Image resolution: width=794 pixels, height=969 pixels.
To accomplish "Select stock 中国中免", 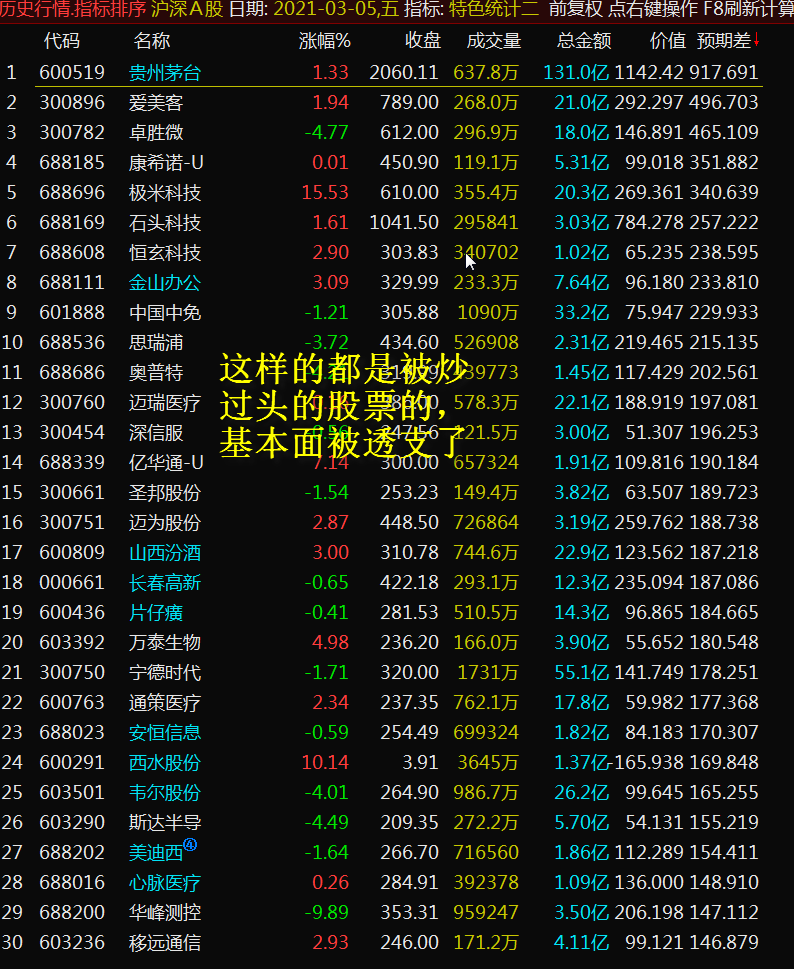I will click(165, 312).
